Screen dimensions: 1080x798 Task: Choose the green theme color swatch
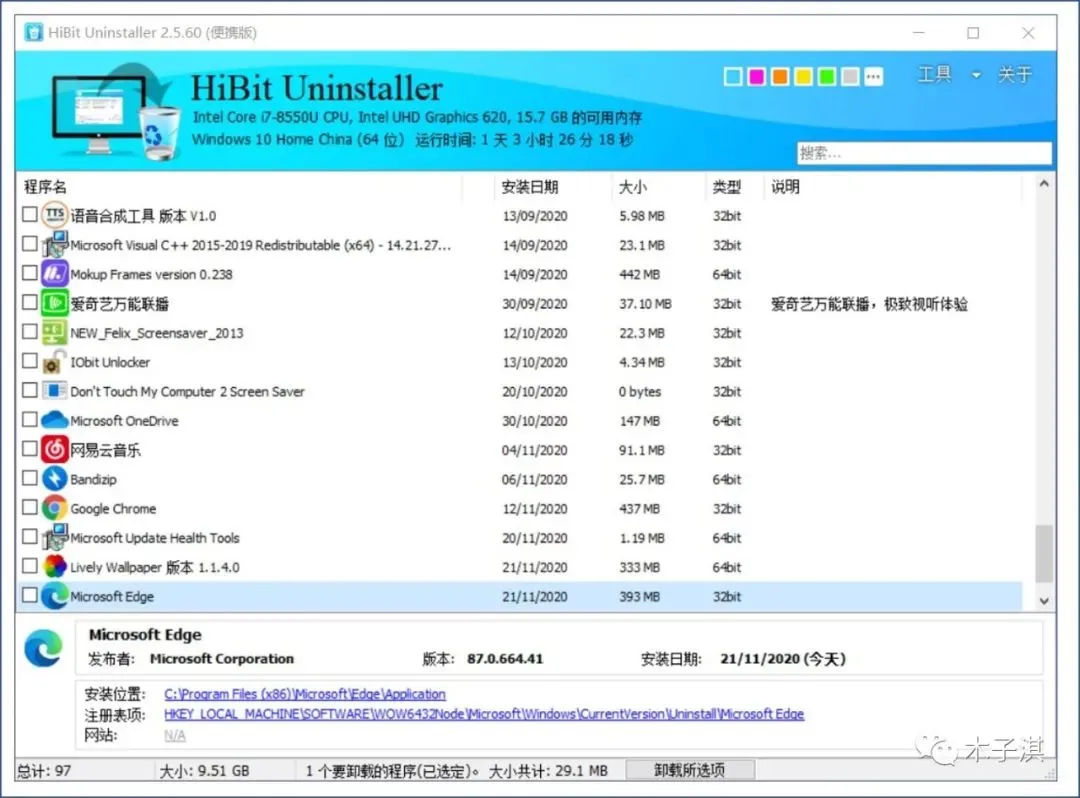click(x=827, y=76)
